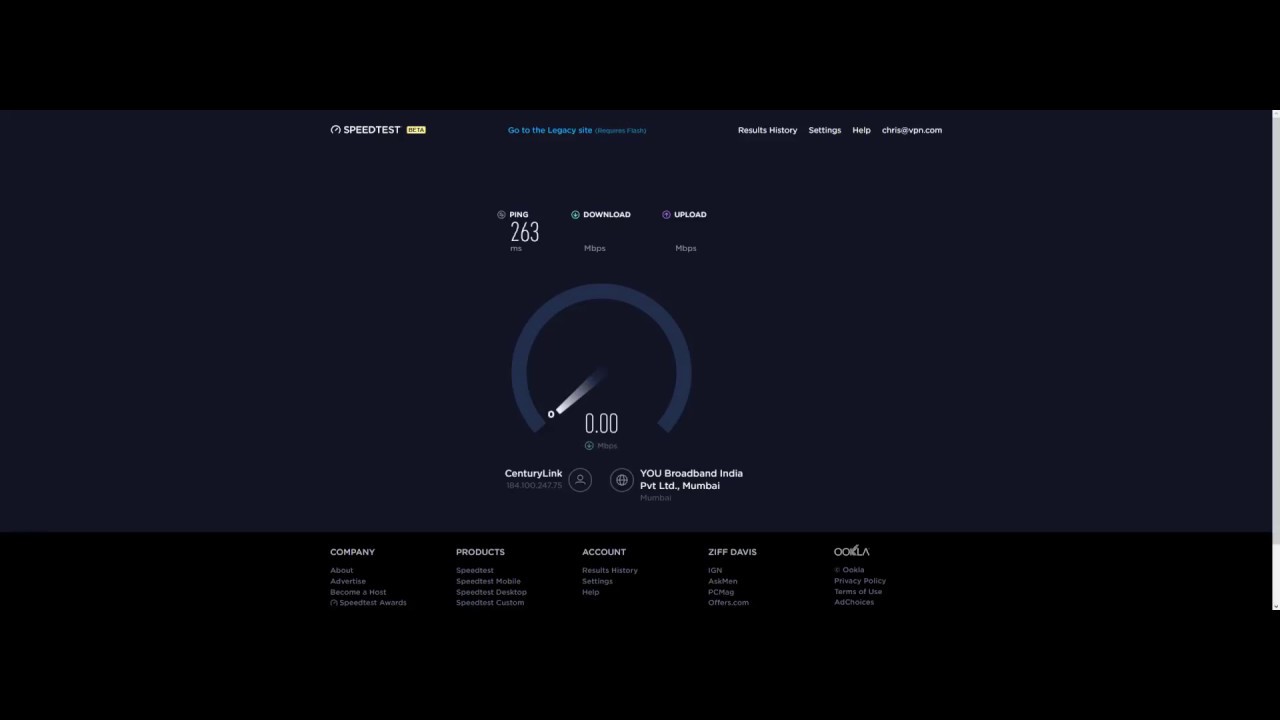Open the Become a Host footer link

point(358,592)
